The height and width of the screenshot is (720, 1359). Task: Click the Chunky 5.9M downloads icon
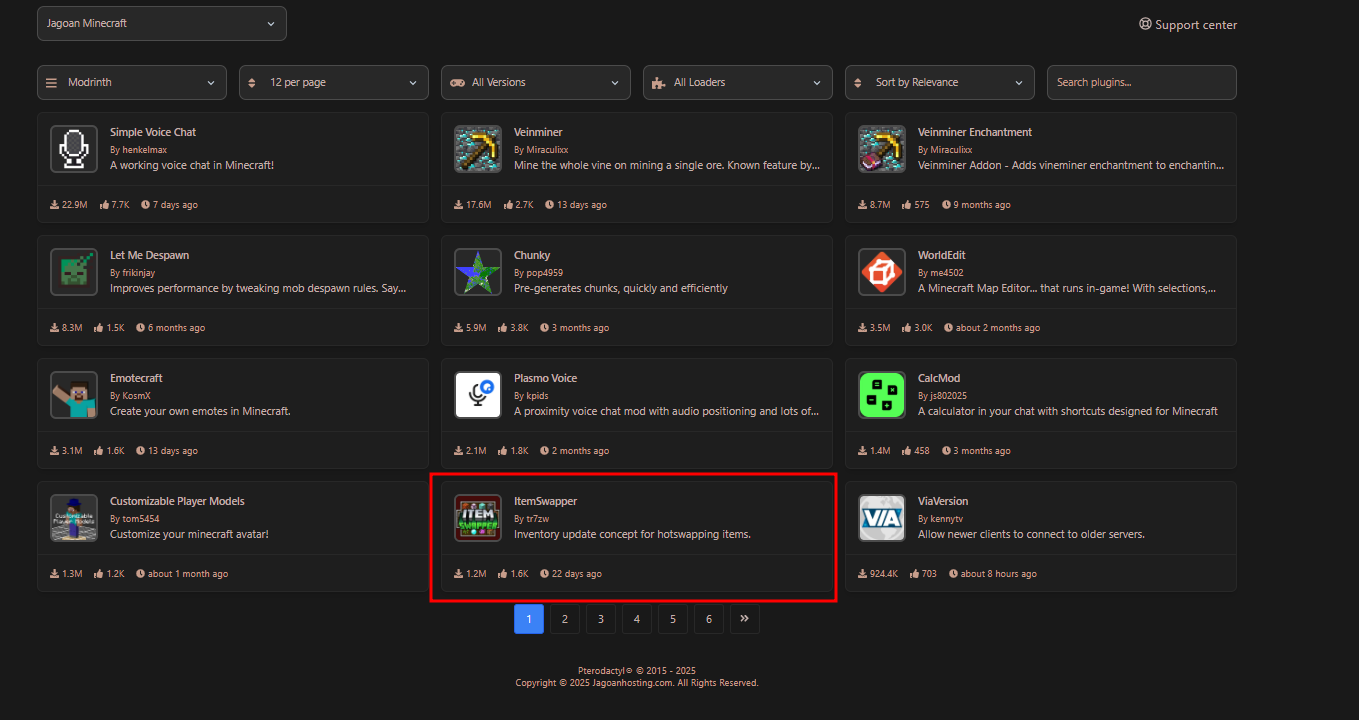click(x=459, y=328)
